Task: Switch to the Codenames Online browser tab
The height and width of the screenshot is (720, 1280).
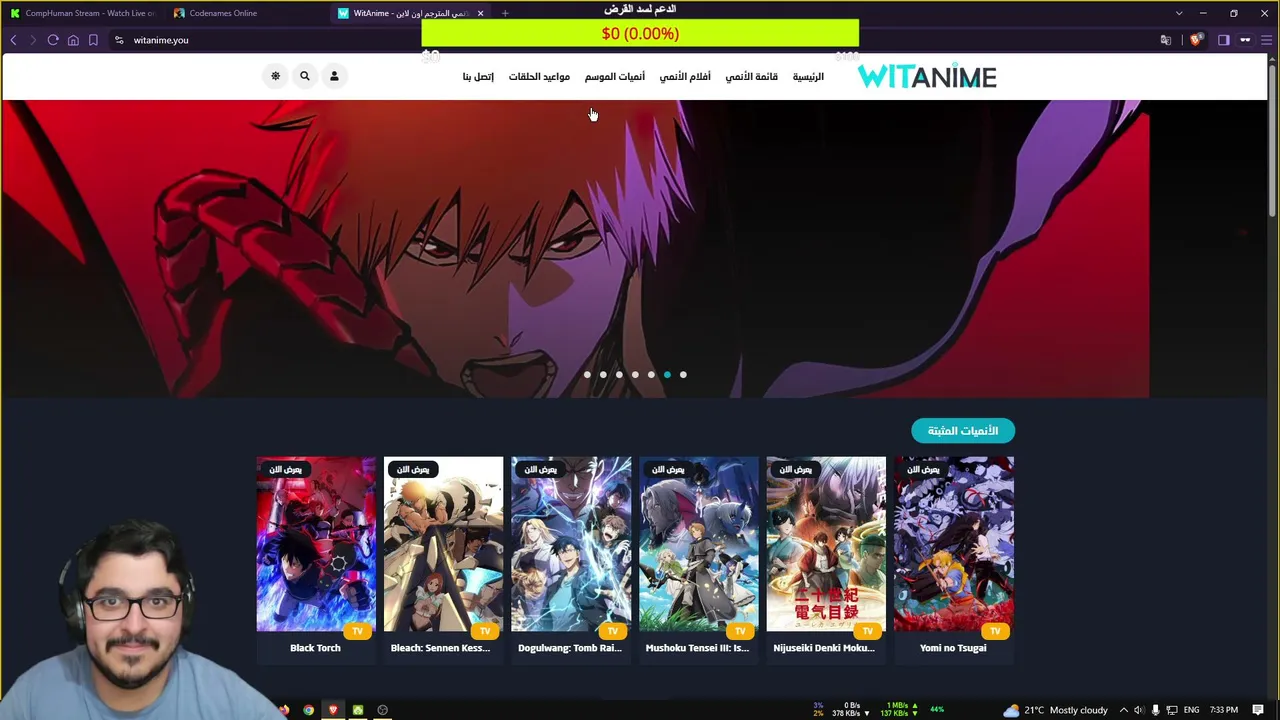Action: pyautogui.click(x=245, y=13)
